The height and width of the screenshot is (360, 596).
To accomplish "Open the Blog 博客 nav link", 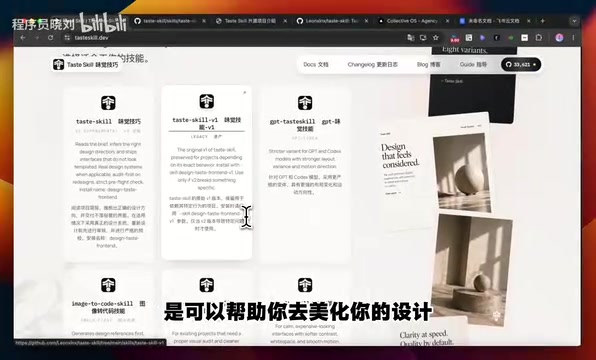I will tap(428, 65).
